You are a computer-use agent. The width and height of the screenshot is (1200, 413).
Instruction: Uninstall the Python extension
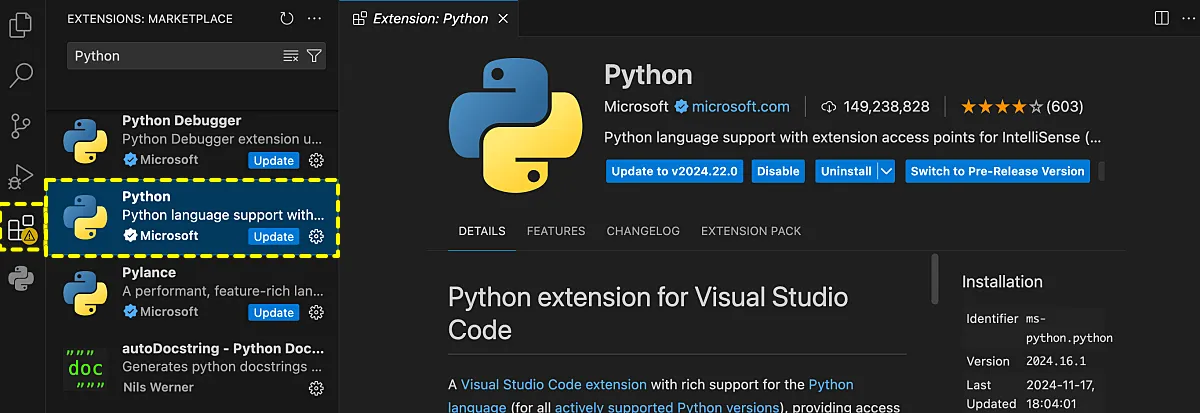[x=846, y=171]
